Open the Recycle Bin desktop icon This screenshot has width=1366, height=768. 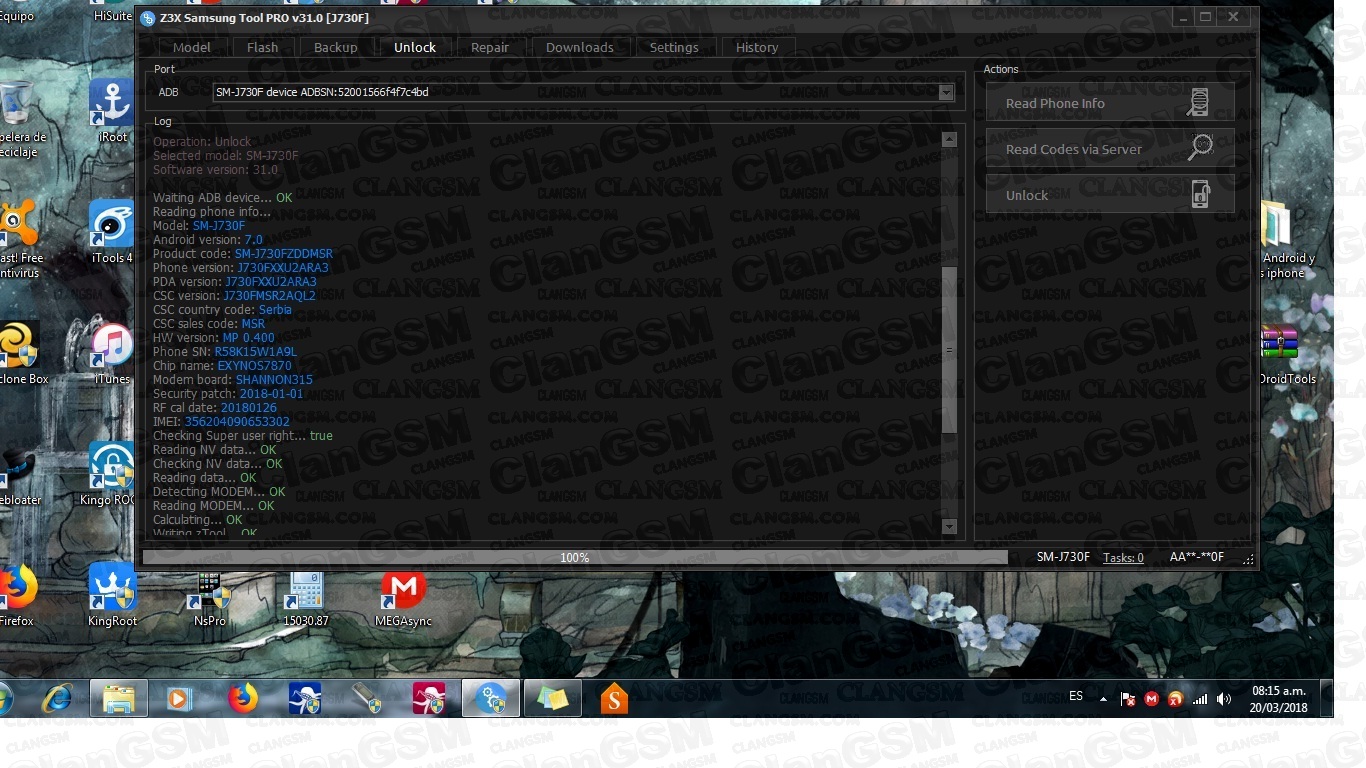click(20, 120)
